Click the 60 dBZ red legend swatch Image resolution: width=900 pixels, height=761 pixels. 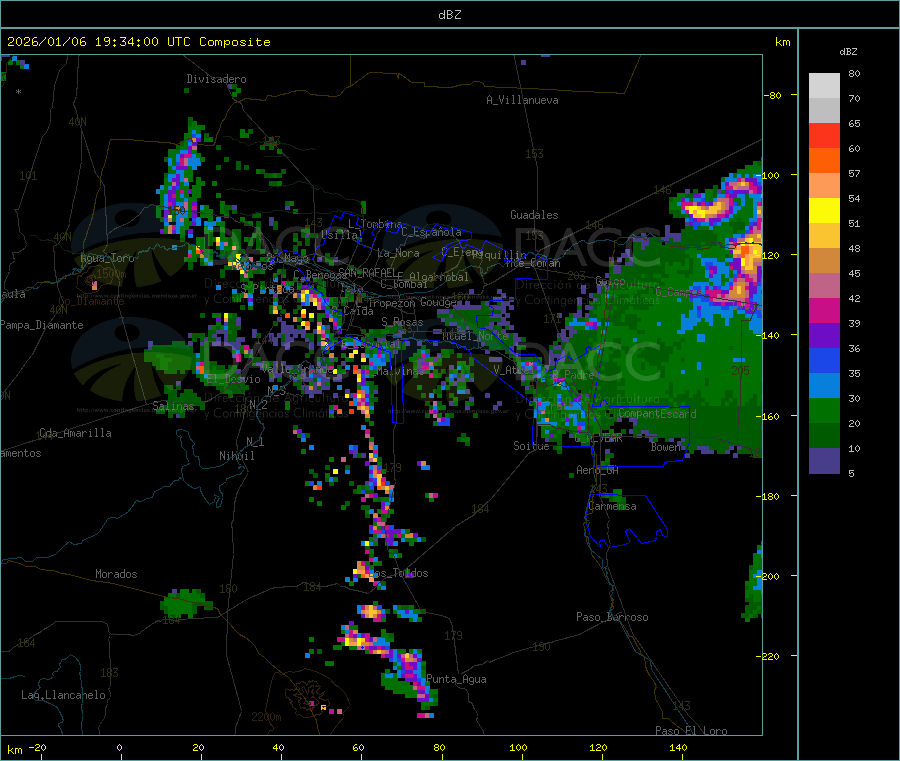click(x=824, y=135)
